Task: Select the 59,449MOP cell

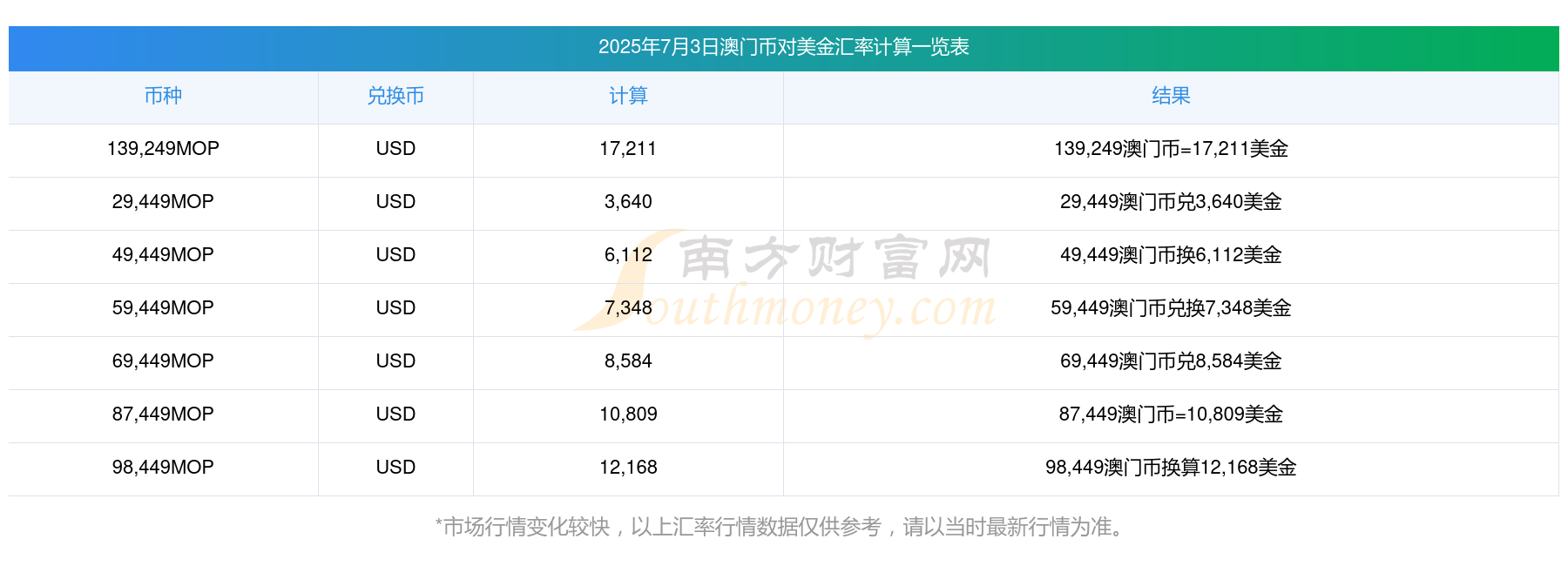Action: click(x=163, y=308)
